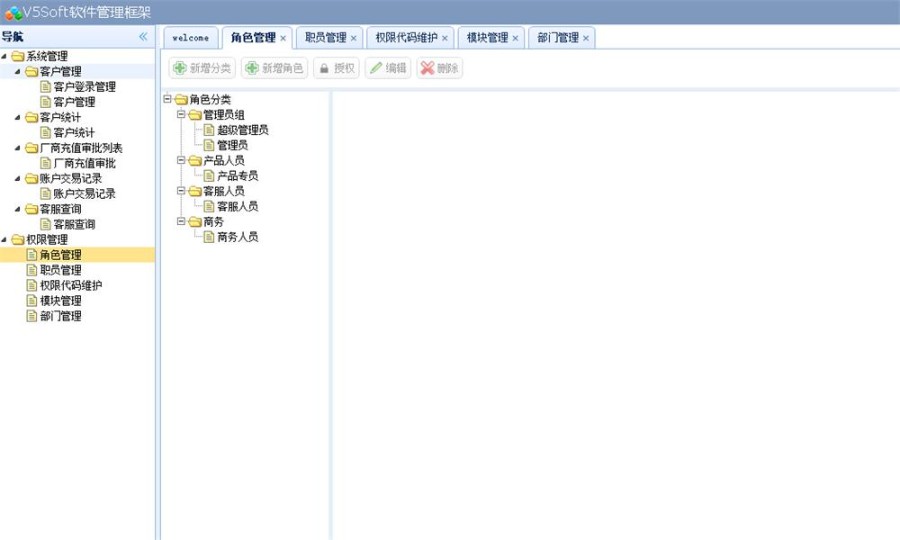Screen dimensions: 900x540
Task: Select 客服人员 role in the tree
Action: [x=237, y=206]
